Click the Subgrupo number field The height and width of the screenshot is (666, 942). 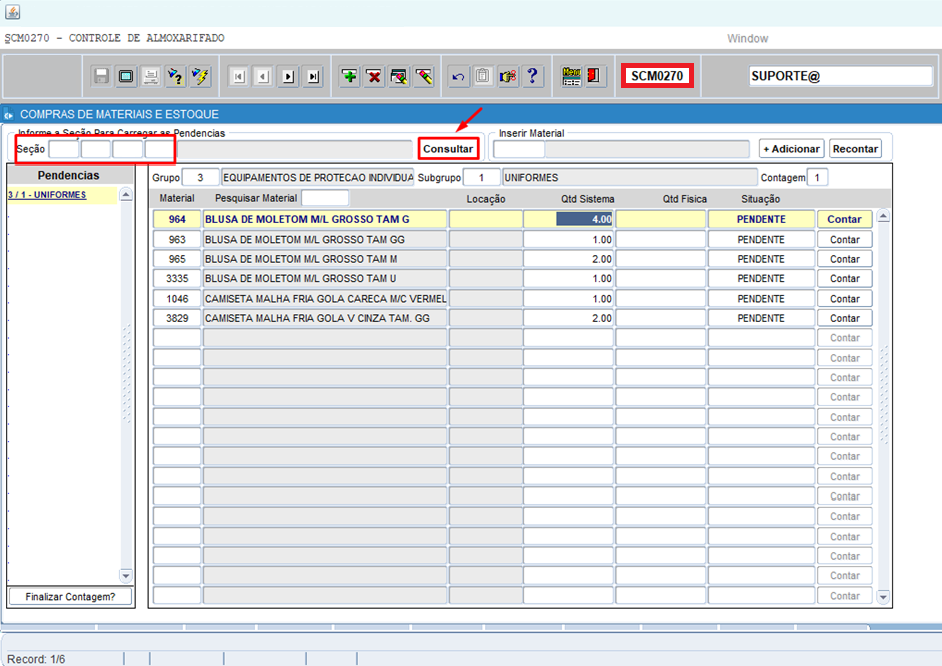point(481,178)
